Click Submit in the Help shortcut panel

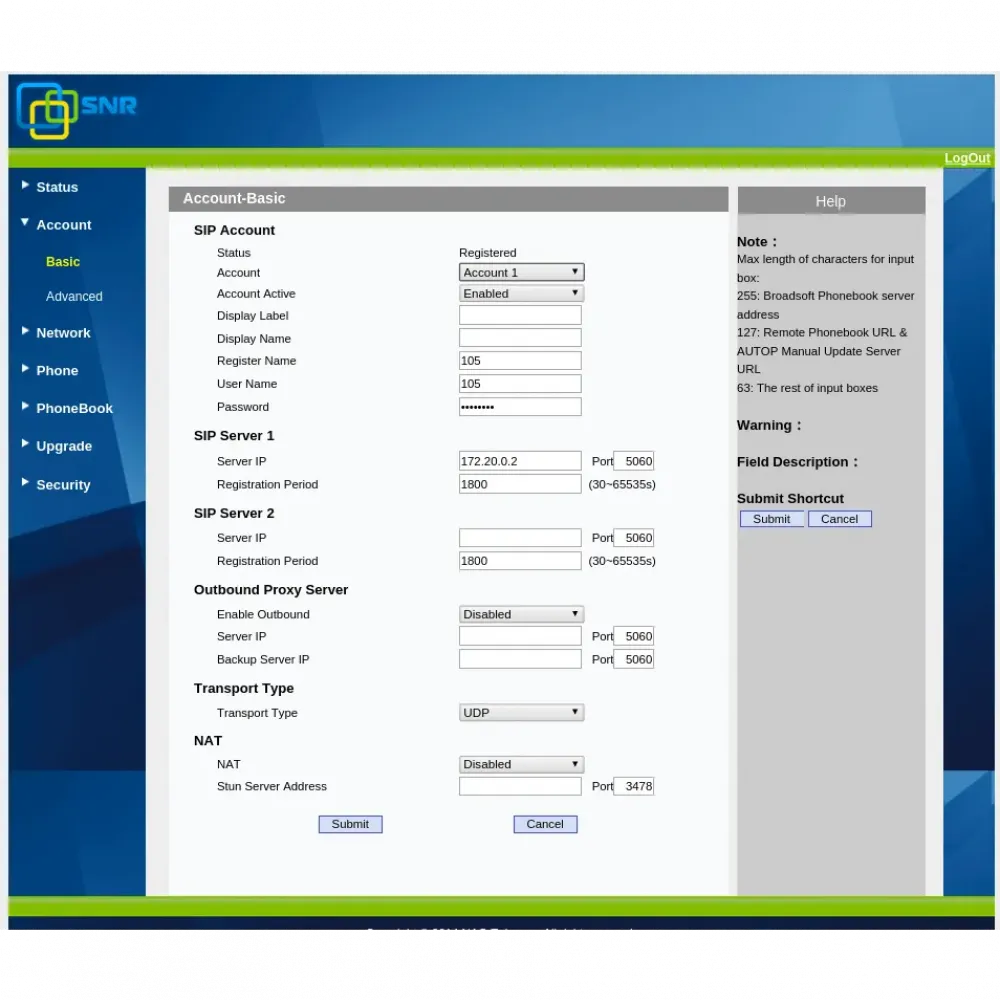pyautogui.click(x=772, y=519)
